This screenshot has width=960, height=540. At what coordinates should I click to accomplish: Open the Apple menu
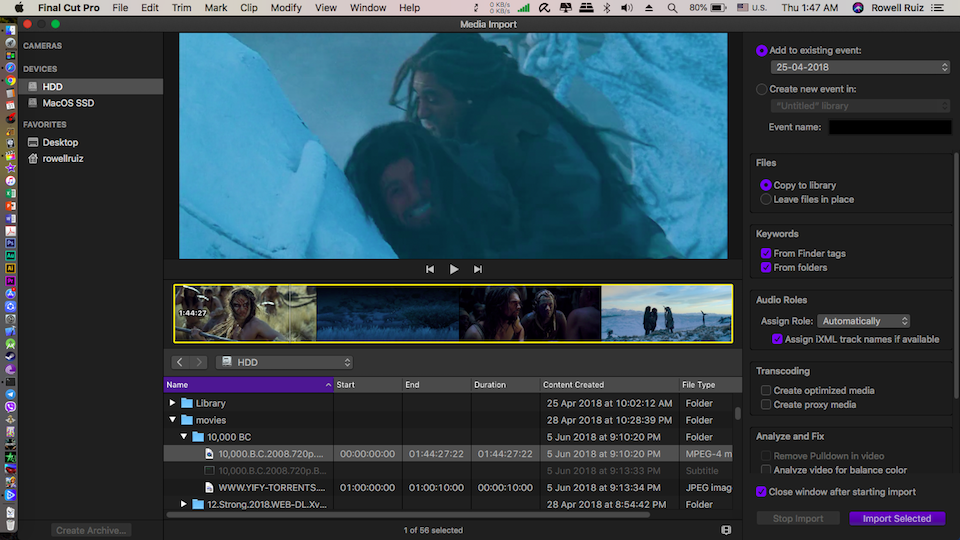click(19, 8)
